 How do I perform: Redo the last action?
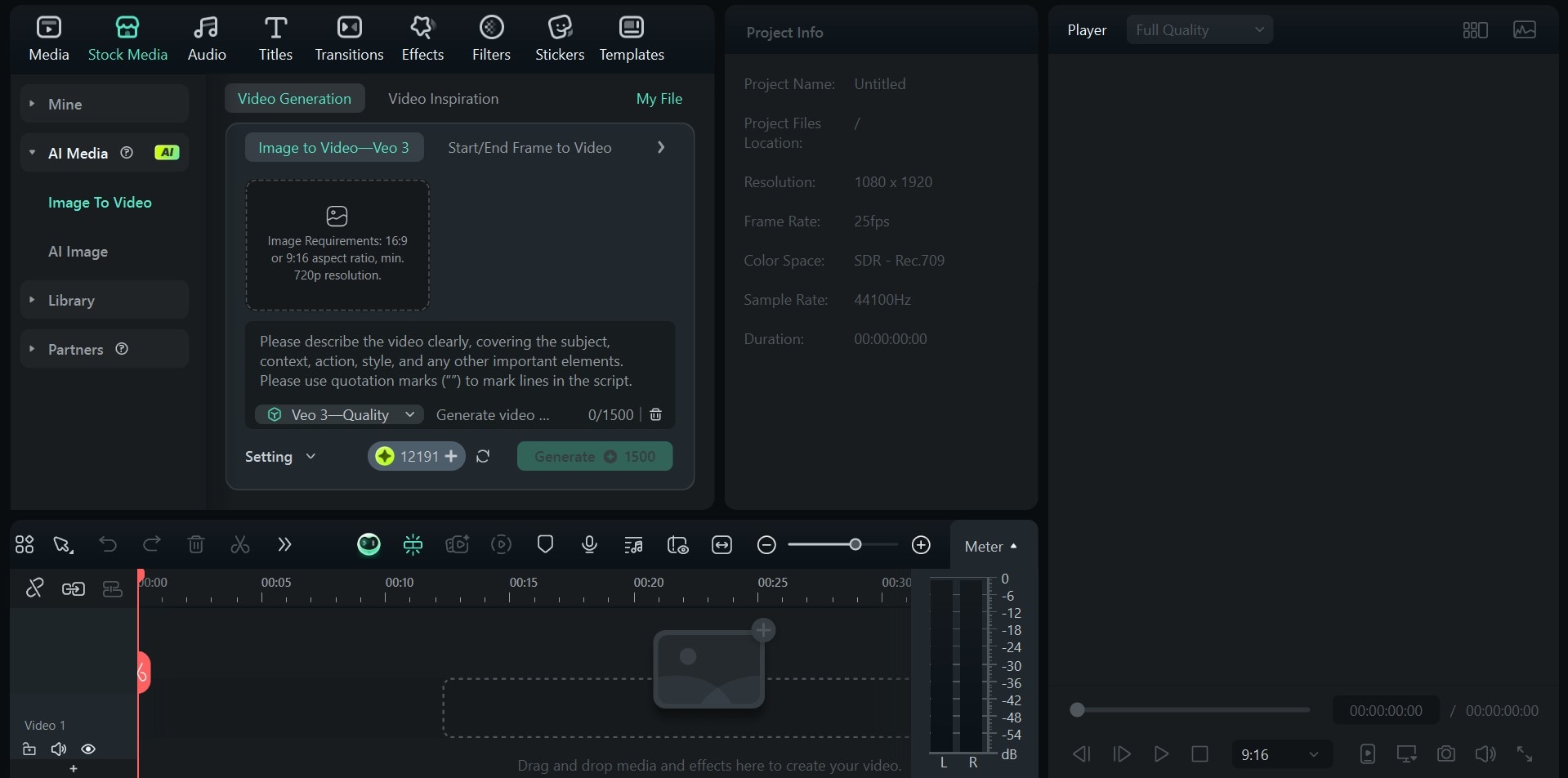coord(152,545)
